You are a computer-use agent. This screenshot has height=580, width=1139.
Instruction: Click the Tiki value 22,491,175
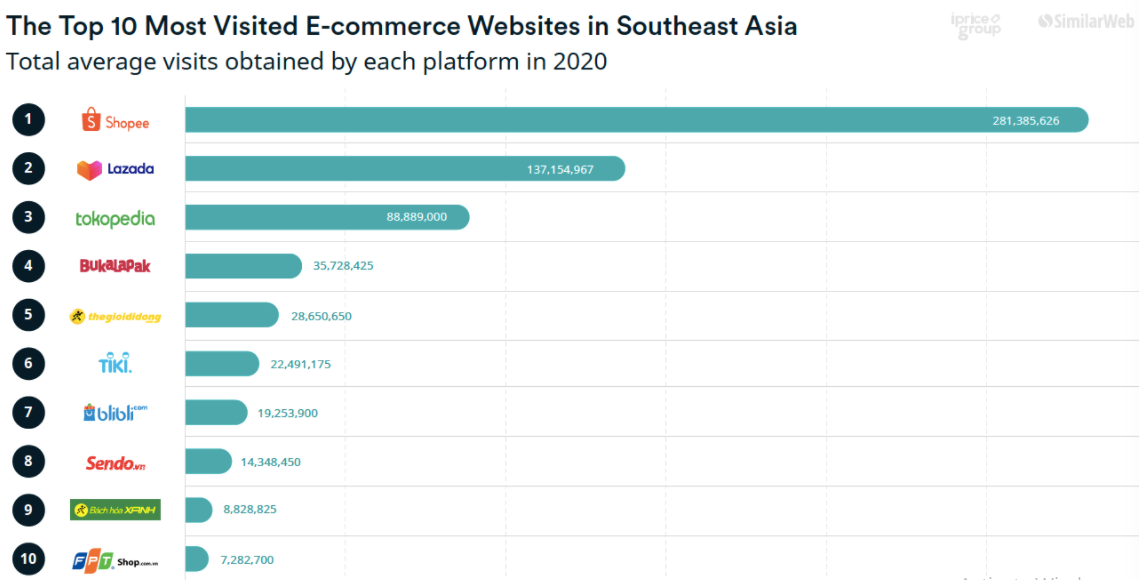(x=300, y=364)
